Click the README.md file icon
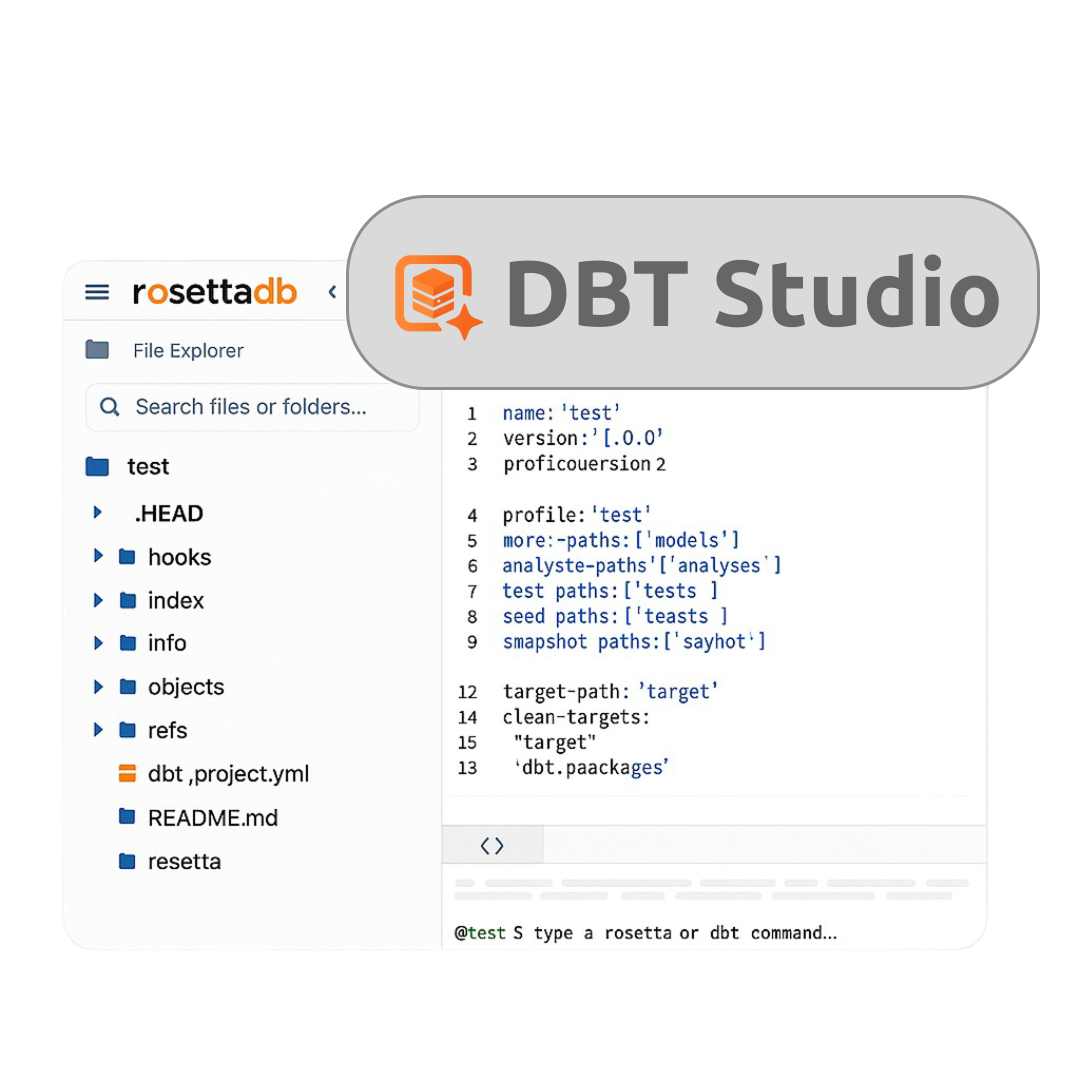Image resolution: width=1080 pixels, height=1080 pixels. [127, 817]
